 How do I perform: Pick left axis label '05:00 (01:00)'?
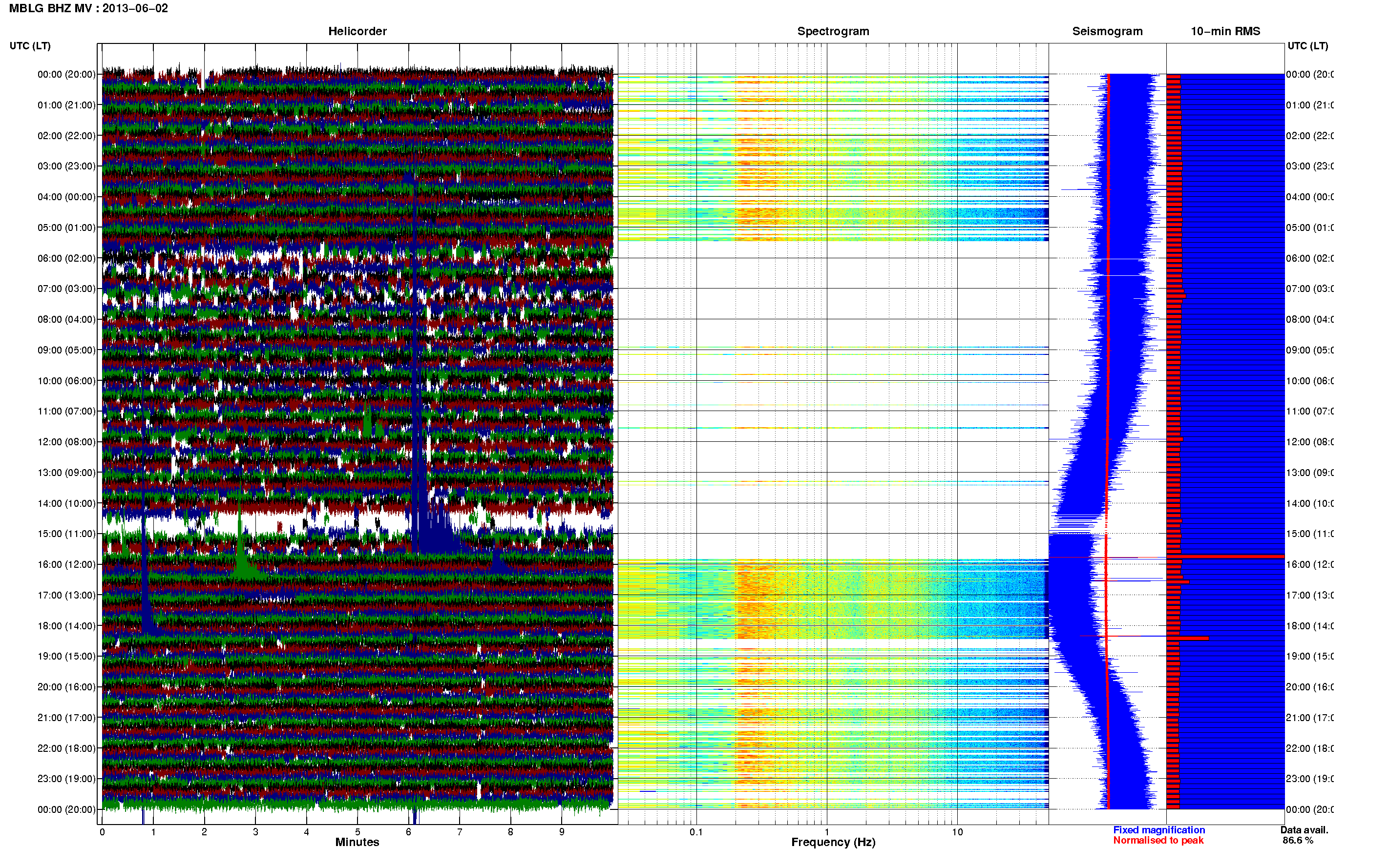(66, 228)
